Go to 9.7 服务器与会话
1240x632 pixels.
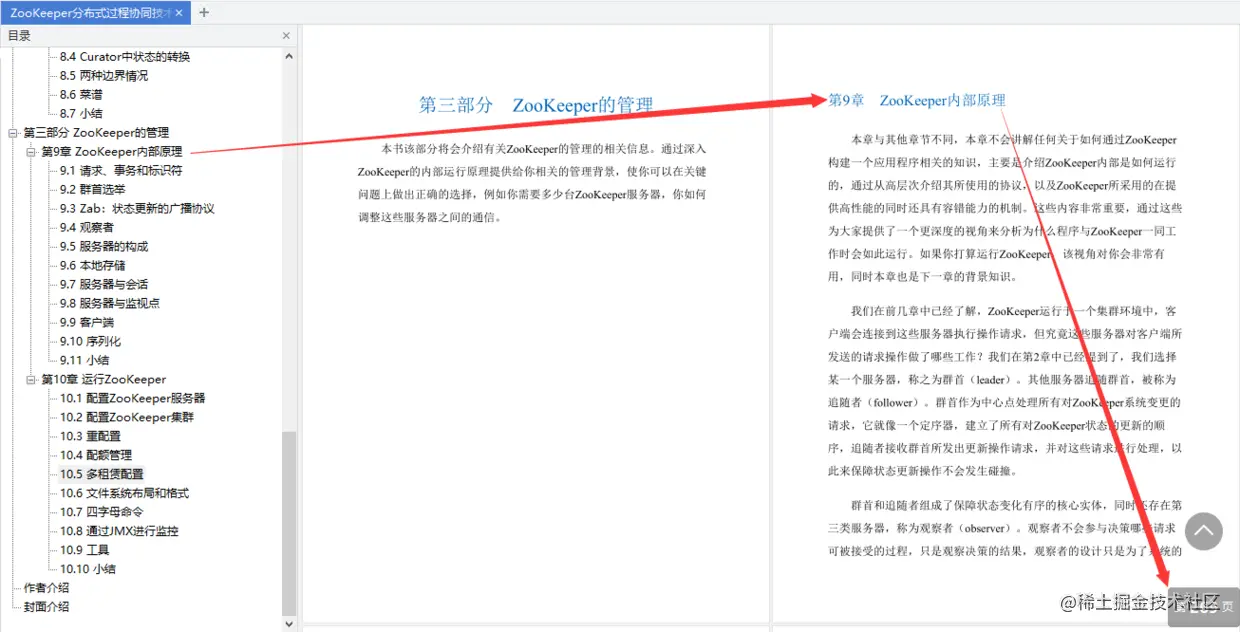(x=103, y=285)
